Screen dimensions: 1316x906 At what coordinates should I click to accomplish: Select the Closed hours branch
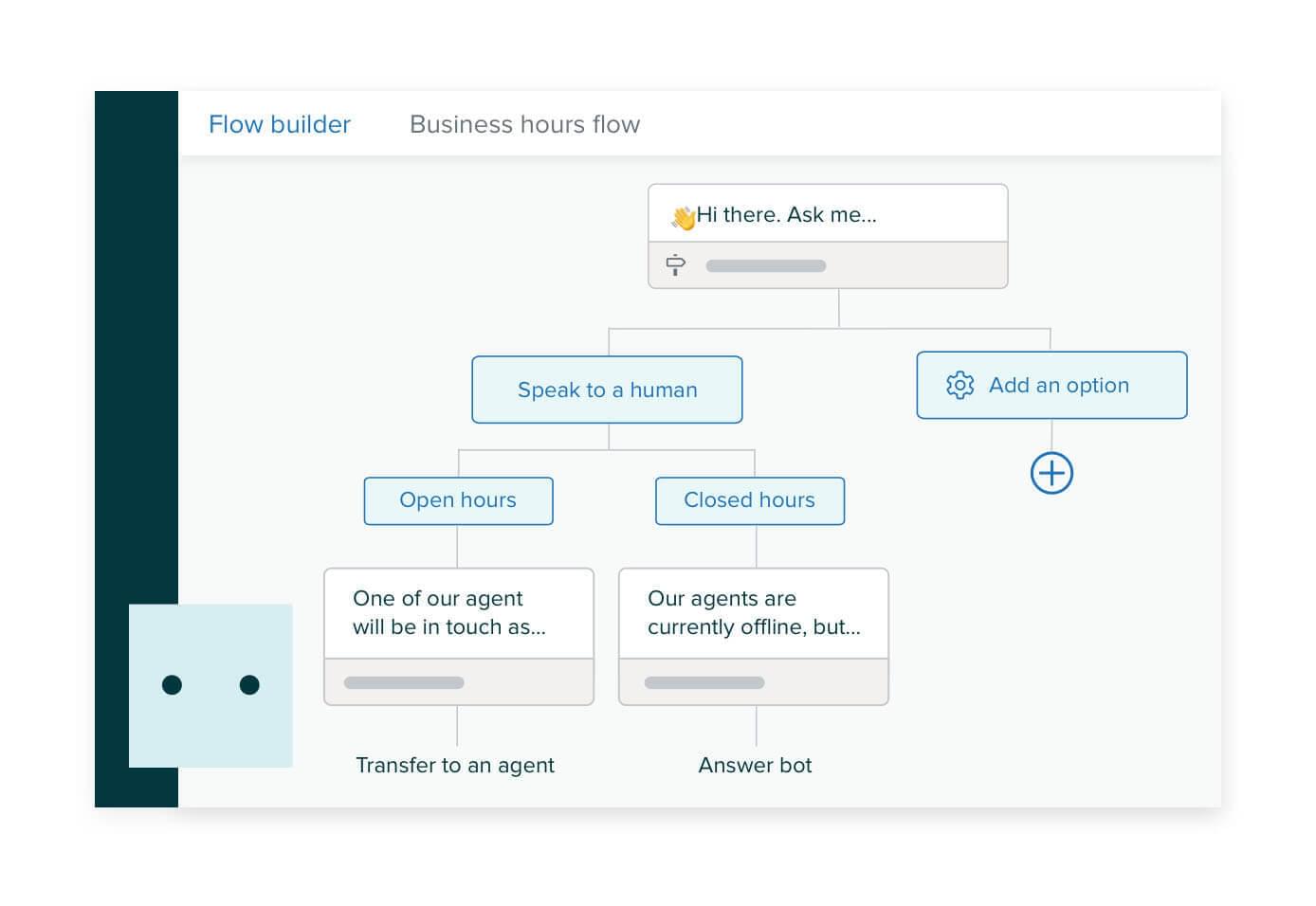point(749,500)
